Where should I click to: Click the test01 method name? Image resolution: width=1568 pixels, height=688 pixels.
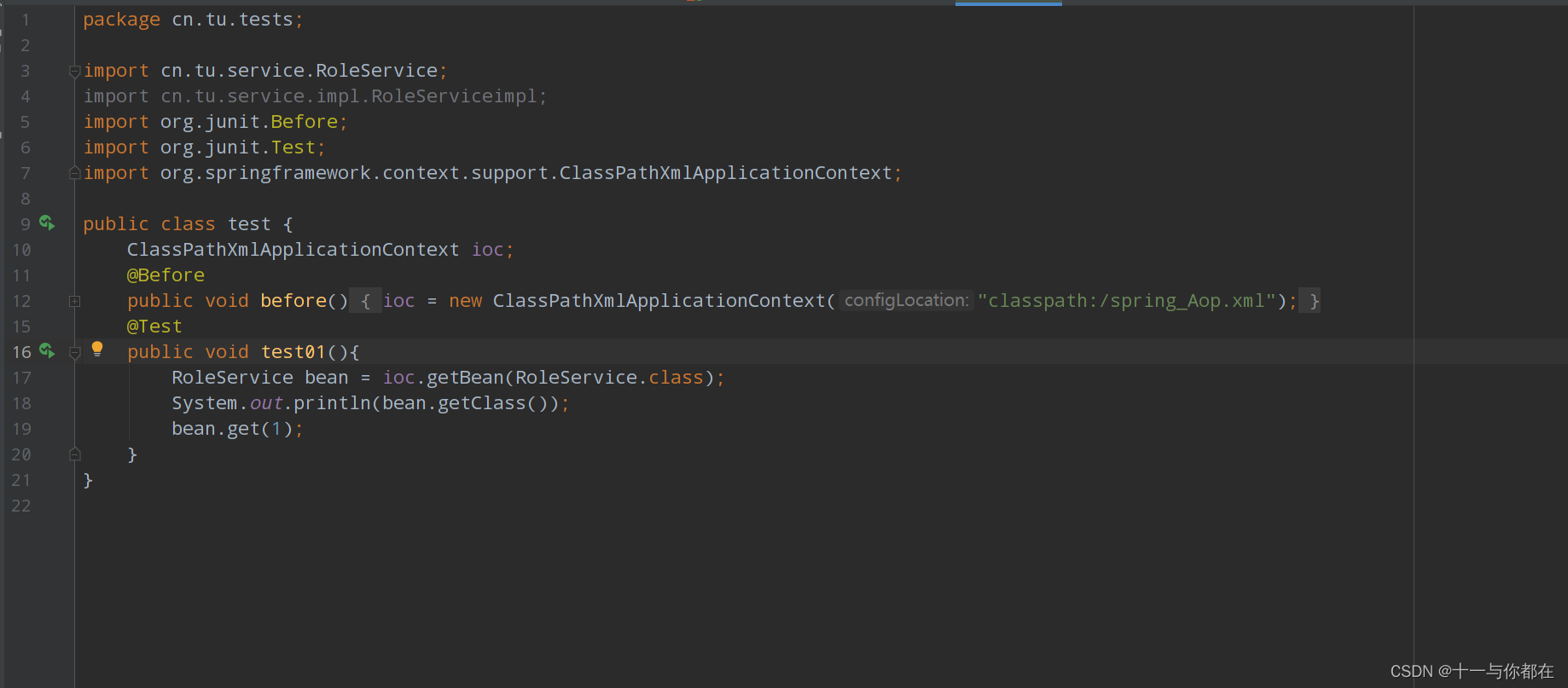[x=293, y=352]
